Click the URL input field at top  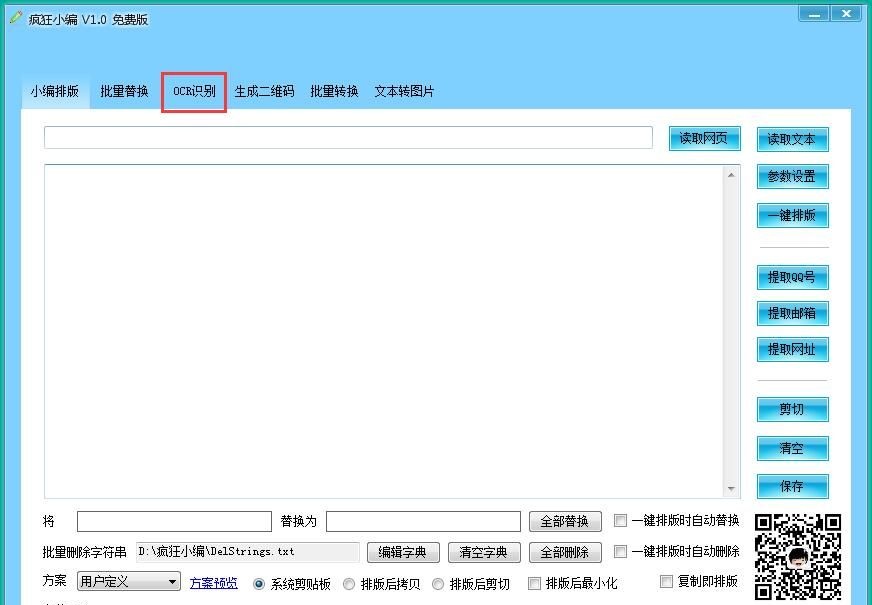[348, 138]
